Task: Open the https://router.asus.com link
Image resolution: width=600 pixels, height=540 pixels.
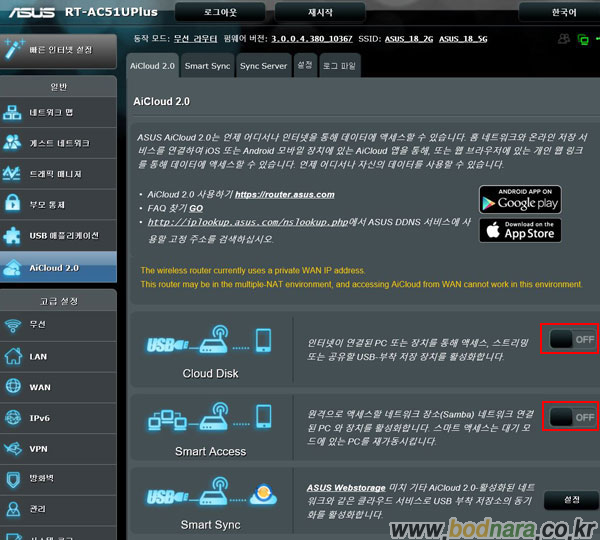Action: click(x=285, y=194)
